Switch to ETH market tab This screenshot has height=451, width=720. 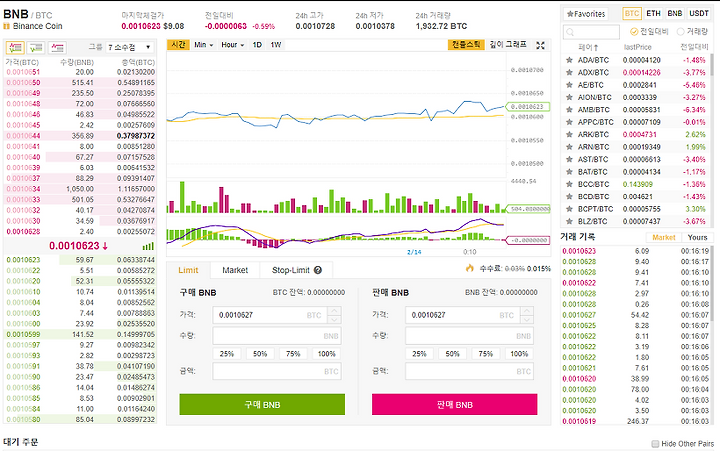point(653,13)
